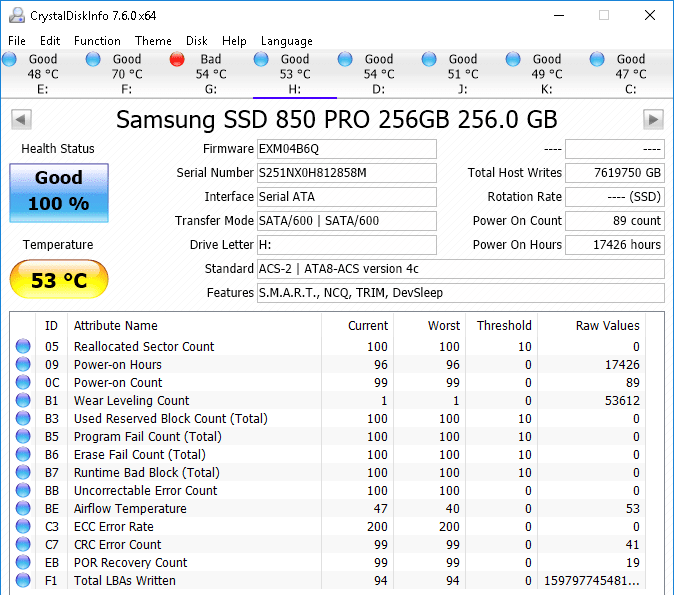
Task: Click the 'Good 70 °C' text for drive F:
Action: point(127,66)
